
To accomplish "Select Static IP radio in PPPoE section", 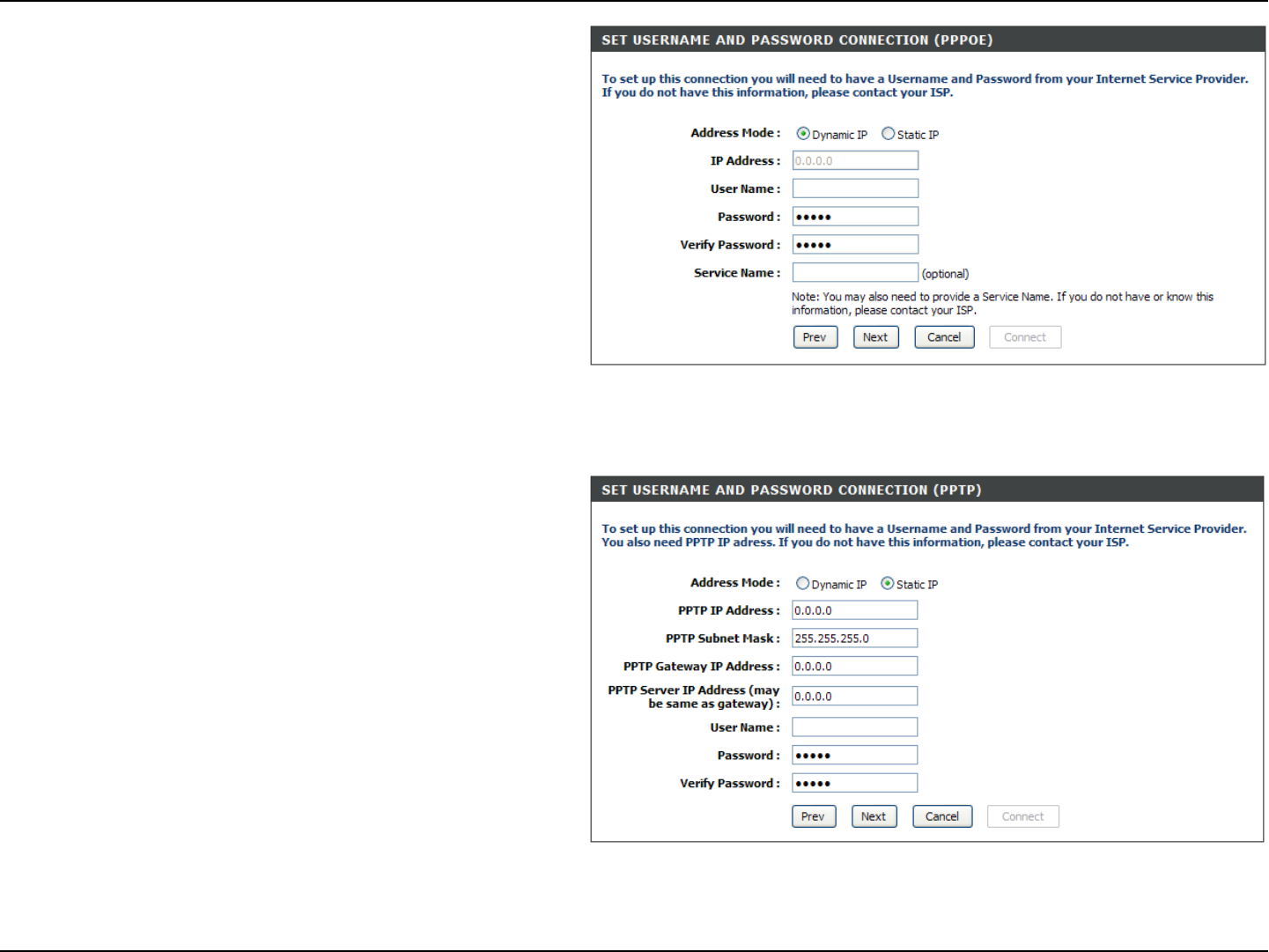I will click(x=889, y=134).
